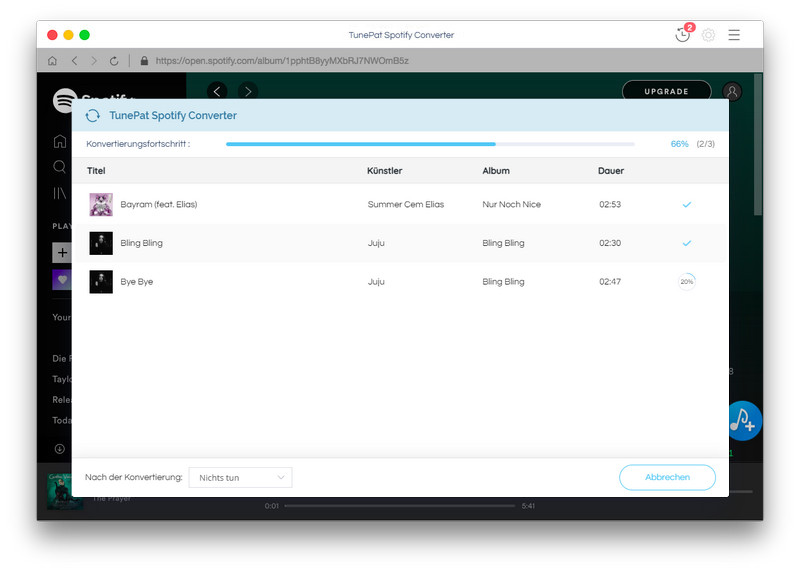Screen dimensions: 800x573
Task: Open Liked Songs heart icon
Action: click(62, 280)
